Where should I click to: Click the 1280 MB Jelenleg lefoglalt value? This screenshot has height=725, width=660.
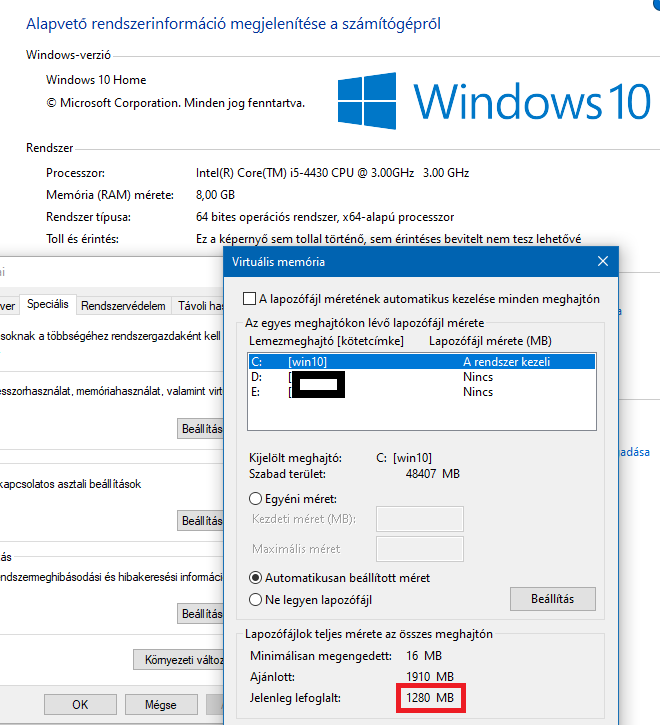pyautogui.click(x=430, y=698)
